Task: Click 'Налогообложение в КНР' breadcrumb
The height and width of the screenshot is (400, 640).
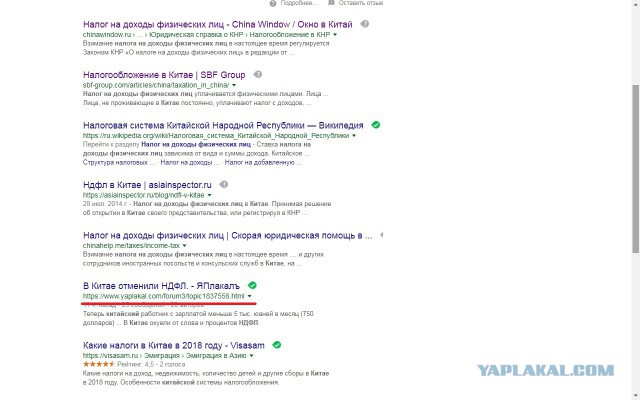Action: click(x=290, y=35)
